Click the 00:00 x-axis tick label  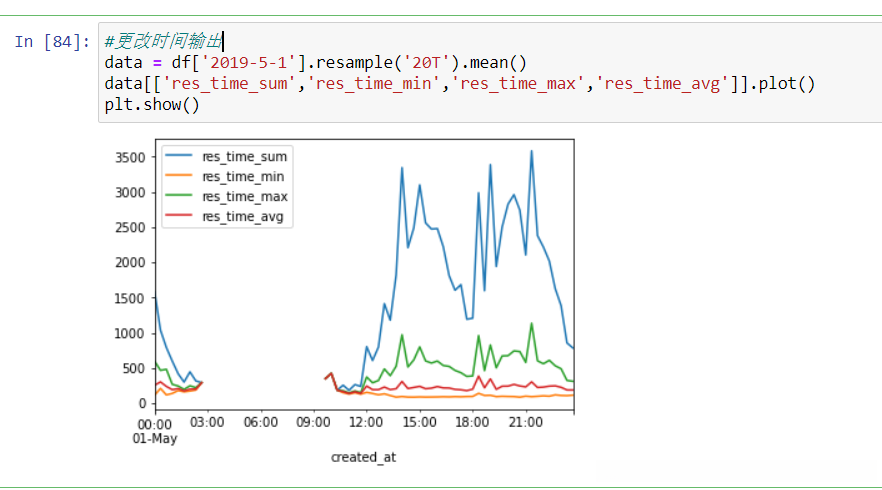155,424
